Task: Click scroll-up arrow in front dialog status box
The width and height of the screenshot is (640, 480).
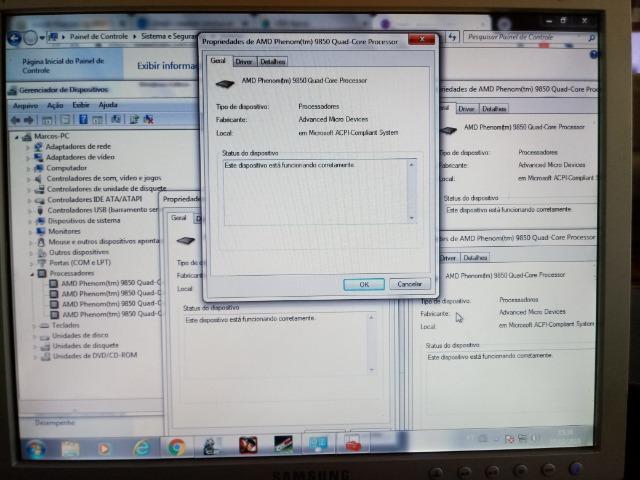Action: (x=412, y=164)
